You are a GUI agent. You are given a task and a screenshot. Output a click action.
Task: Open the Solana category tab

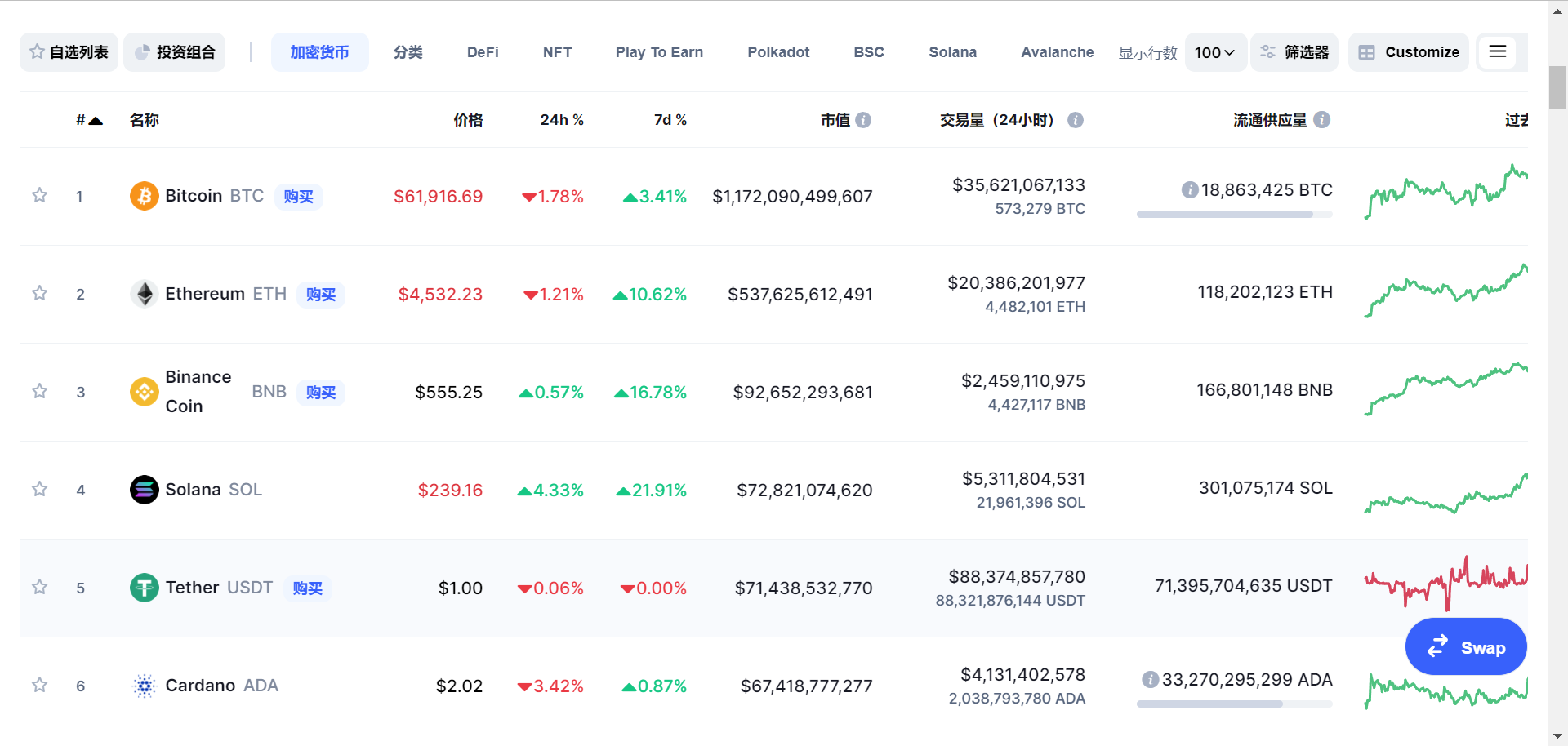(952, 52)
